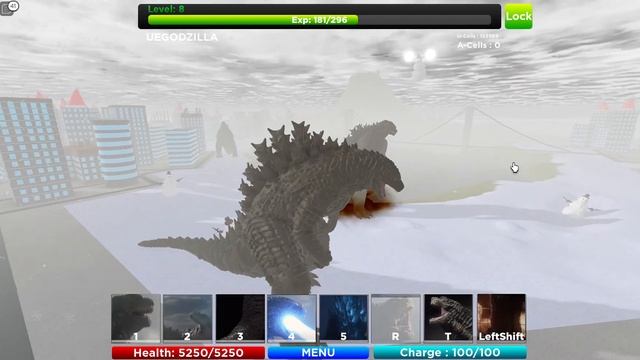
Task: Click the UEGODZILLA name label
Action: pos(182,37)
